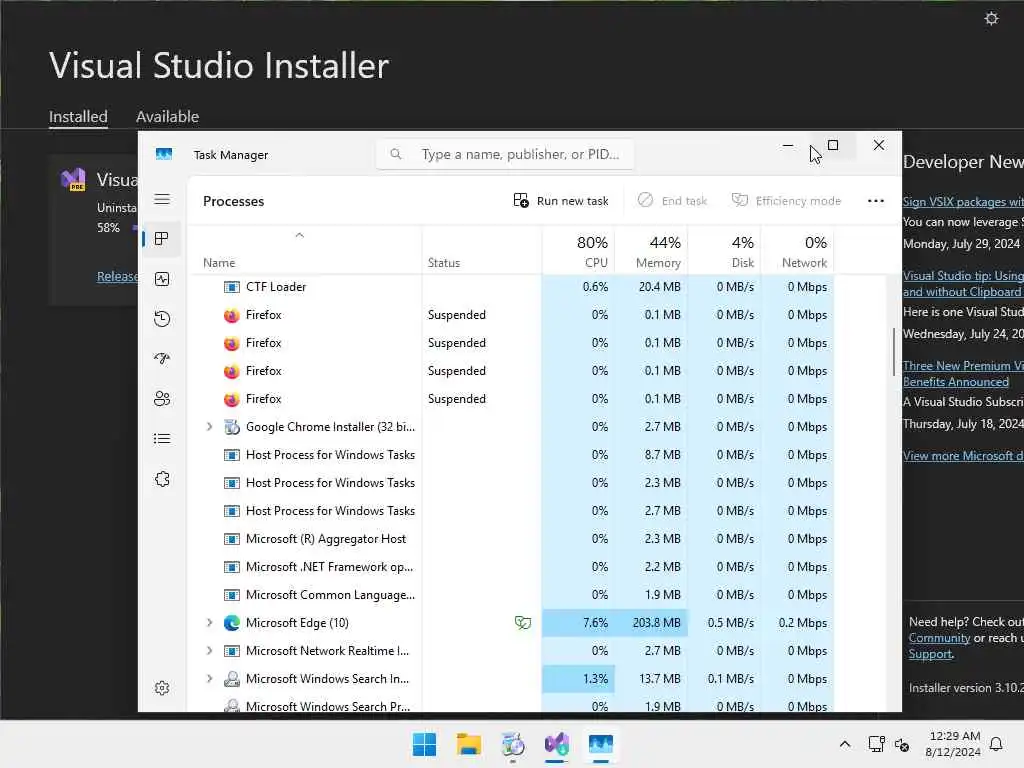Click the three-dot more options button

876,201
